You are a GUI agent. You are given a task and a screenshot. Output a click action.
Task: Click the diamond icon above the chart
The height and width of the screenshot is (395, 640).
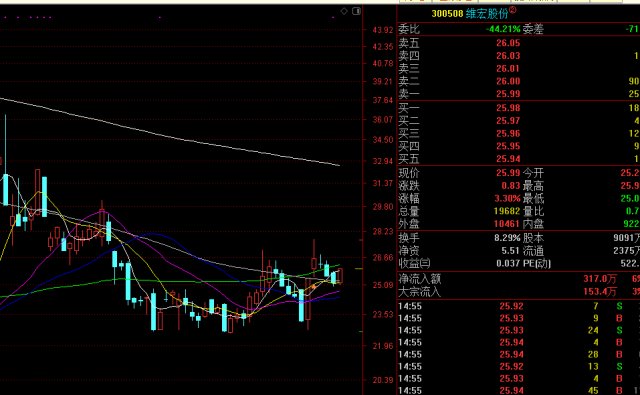point(344,11)
